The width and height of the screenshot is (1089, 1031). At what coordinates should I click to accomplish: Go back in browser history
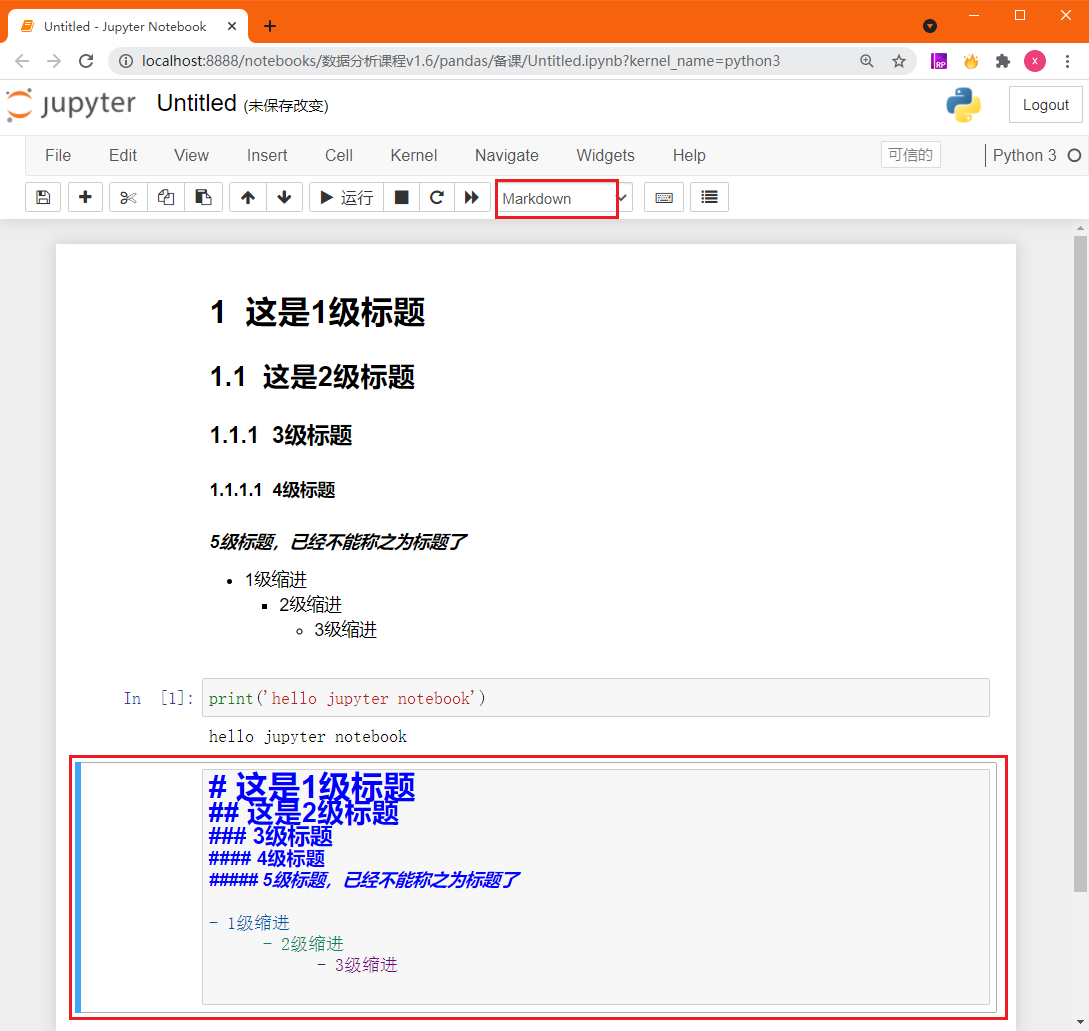coord(22,61)
